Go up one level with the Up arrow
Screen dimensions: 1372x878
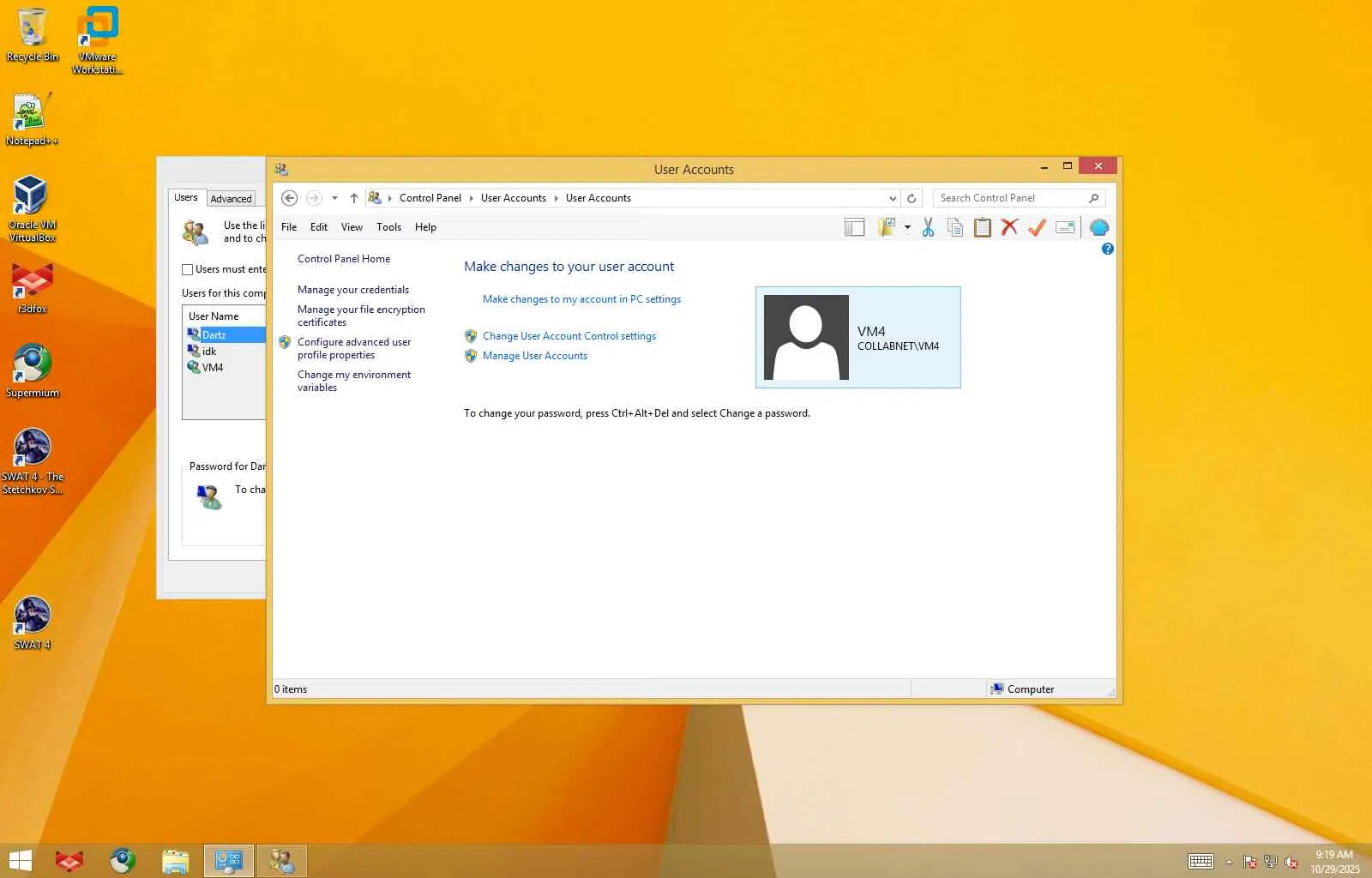353,198
